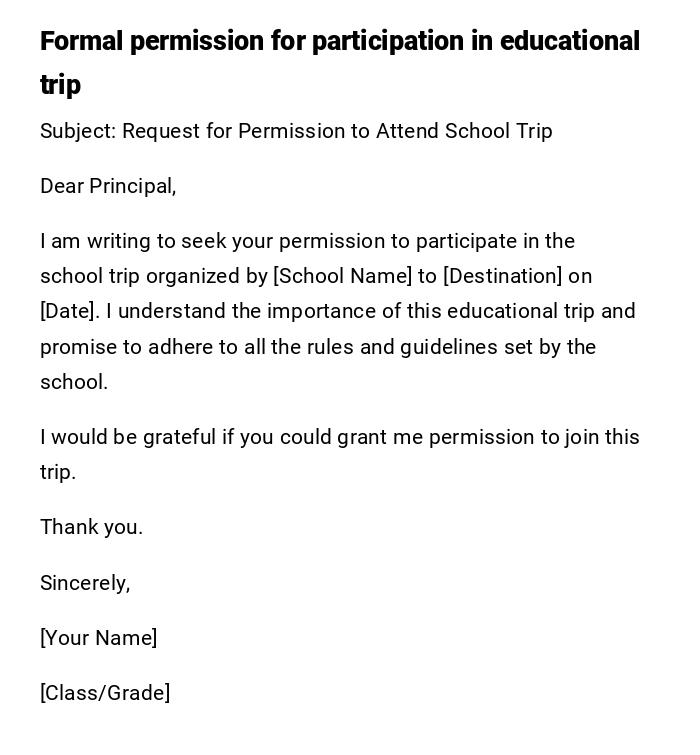Click the words "Attend School Trip" in subject
700x755 pixels.
point(464,131)
